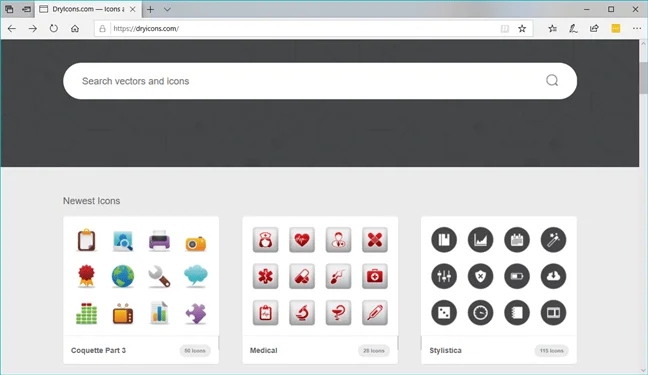Select the green equalizer bars icon
This screenshot has width=648, height=375.
(86, 313)
